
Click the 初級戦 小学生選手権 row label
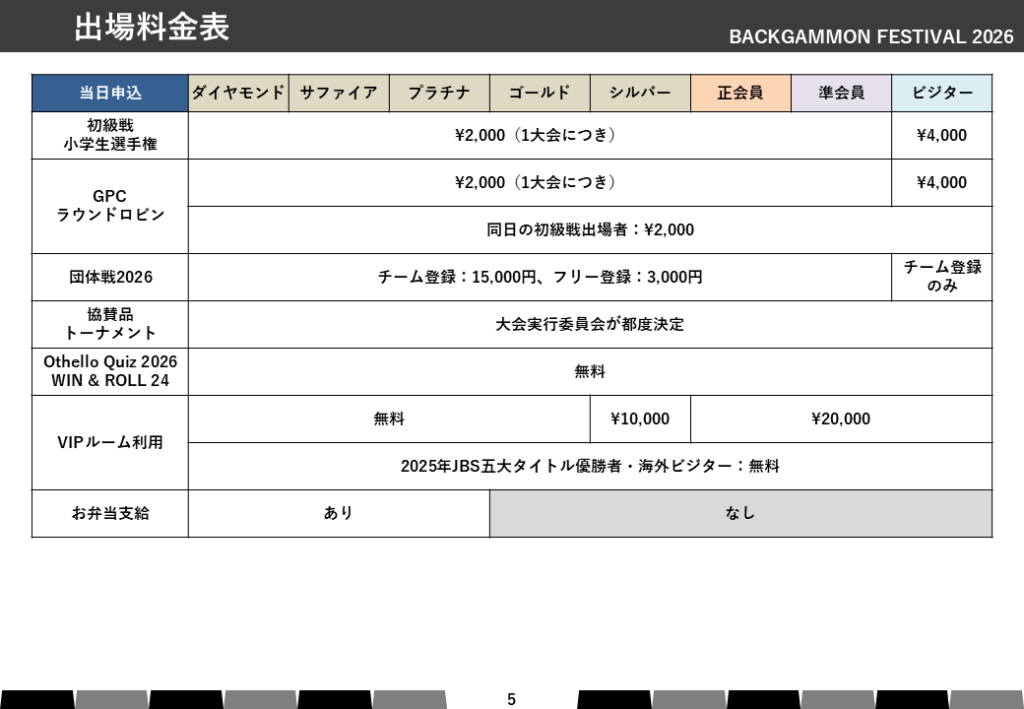pos(110,135)
